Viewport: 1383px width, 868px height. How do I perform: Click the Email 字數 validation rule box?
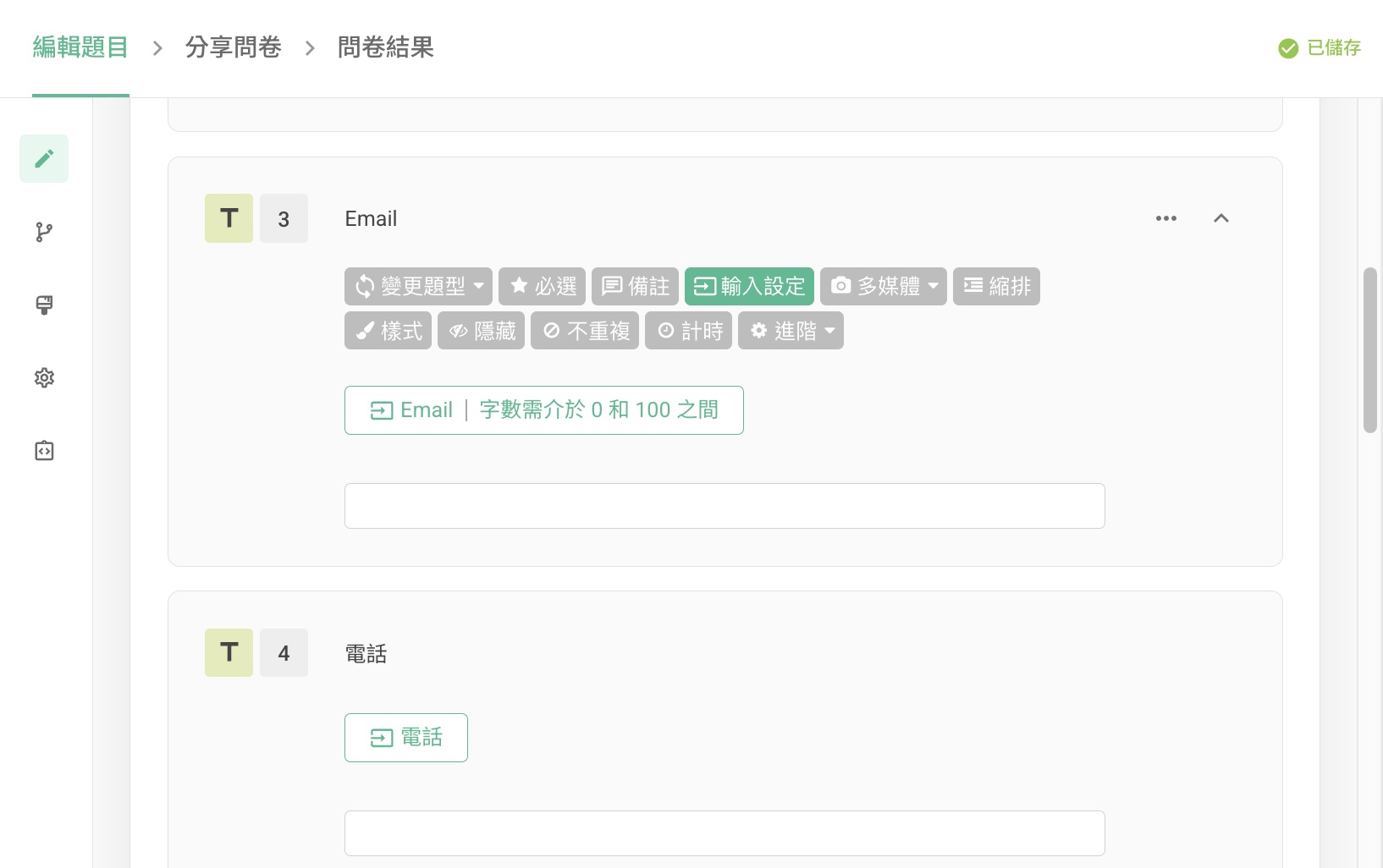coord(544,410)
